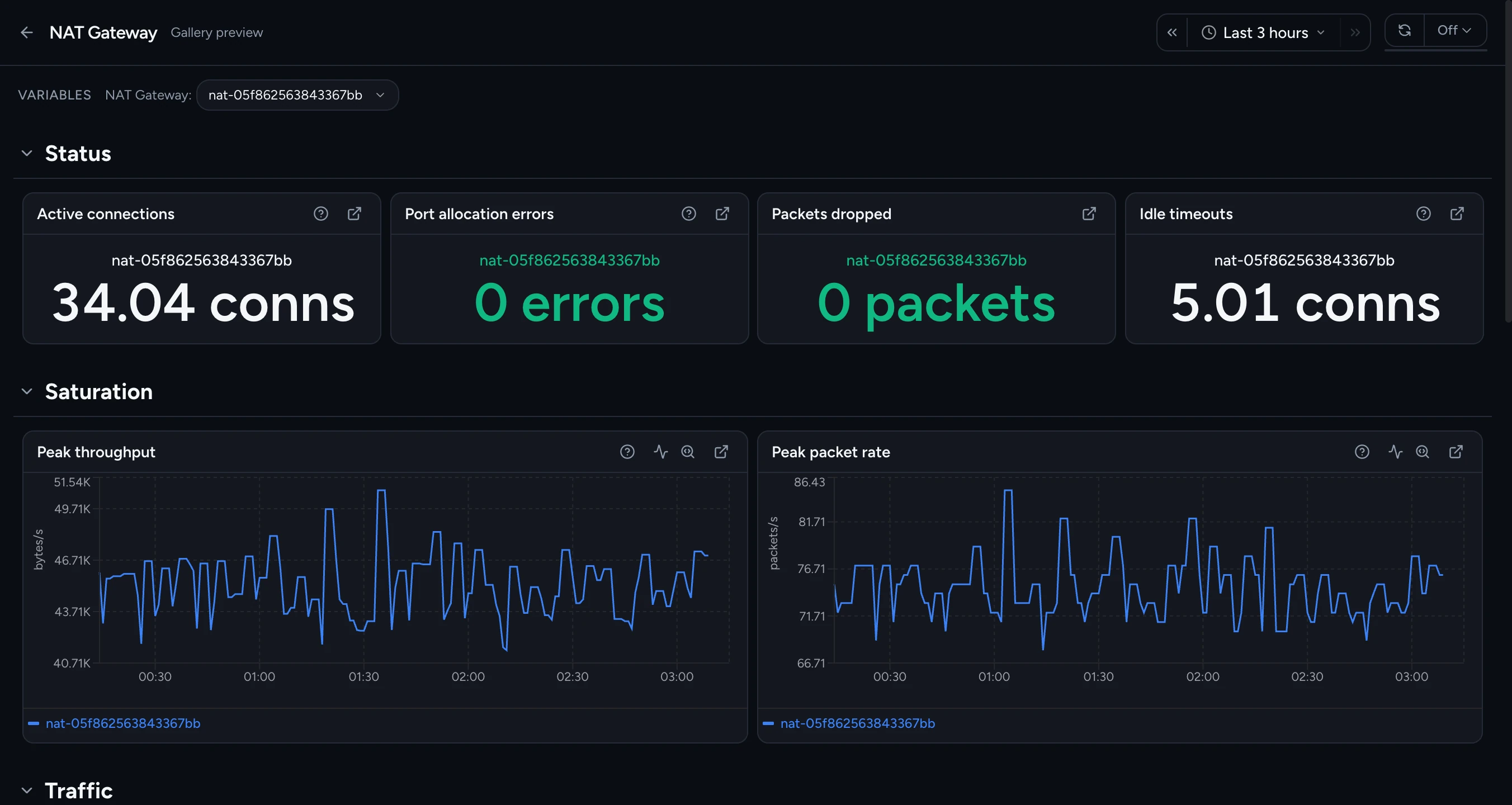
Task: Click the anomaly waveform icon on Peak throughput
Action: 660,452
